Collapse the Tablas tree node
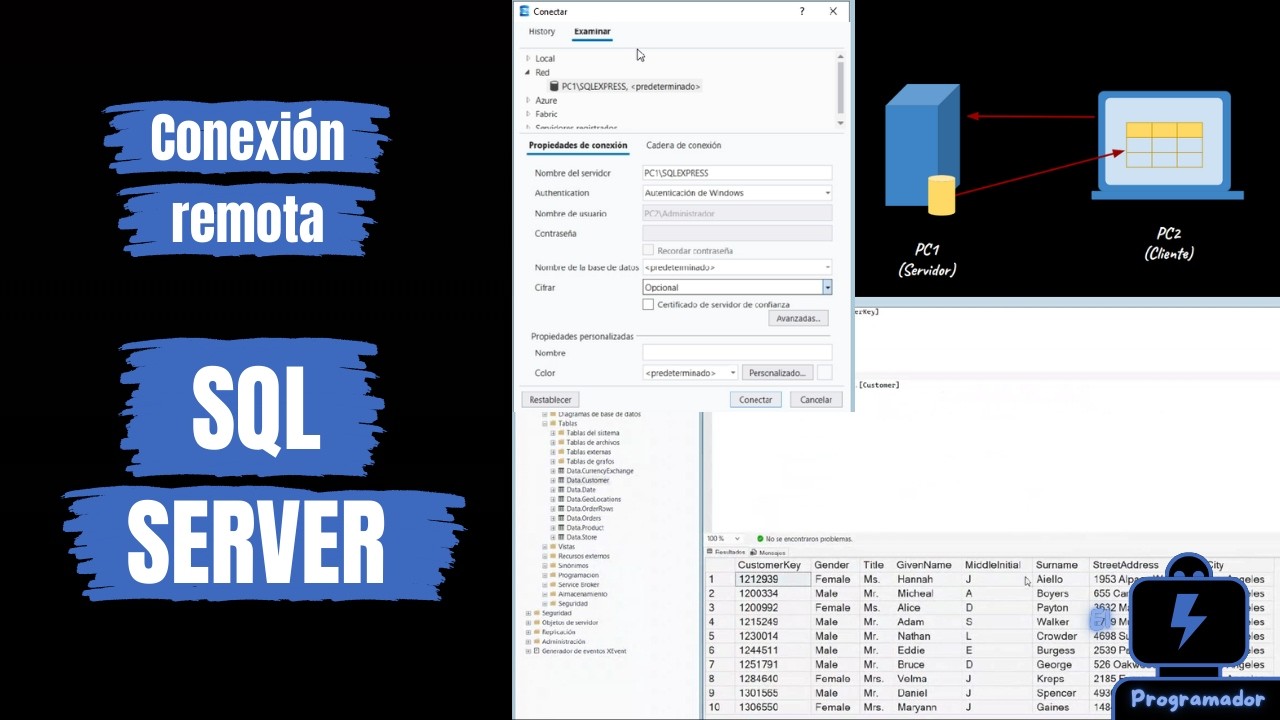 coord(545,424)
